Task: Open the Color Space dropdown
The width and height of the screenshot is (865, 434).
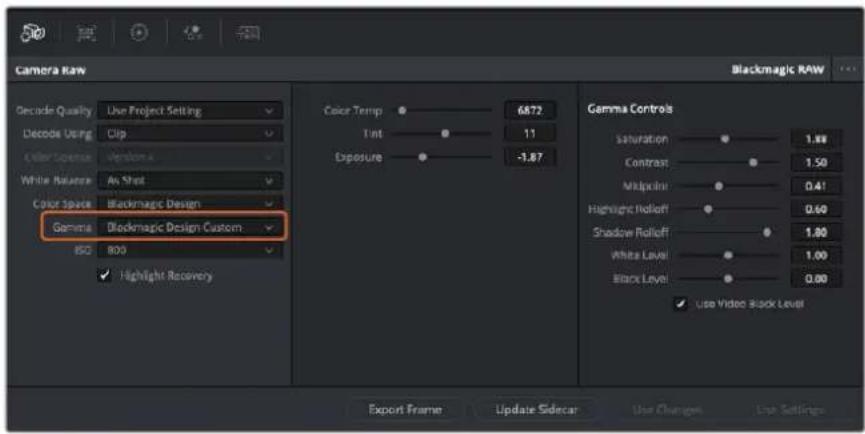Action: pos(190,203)
